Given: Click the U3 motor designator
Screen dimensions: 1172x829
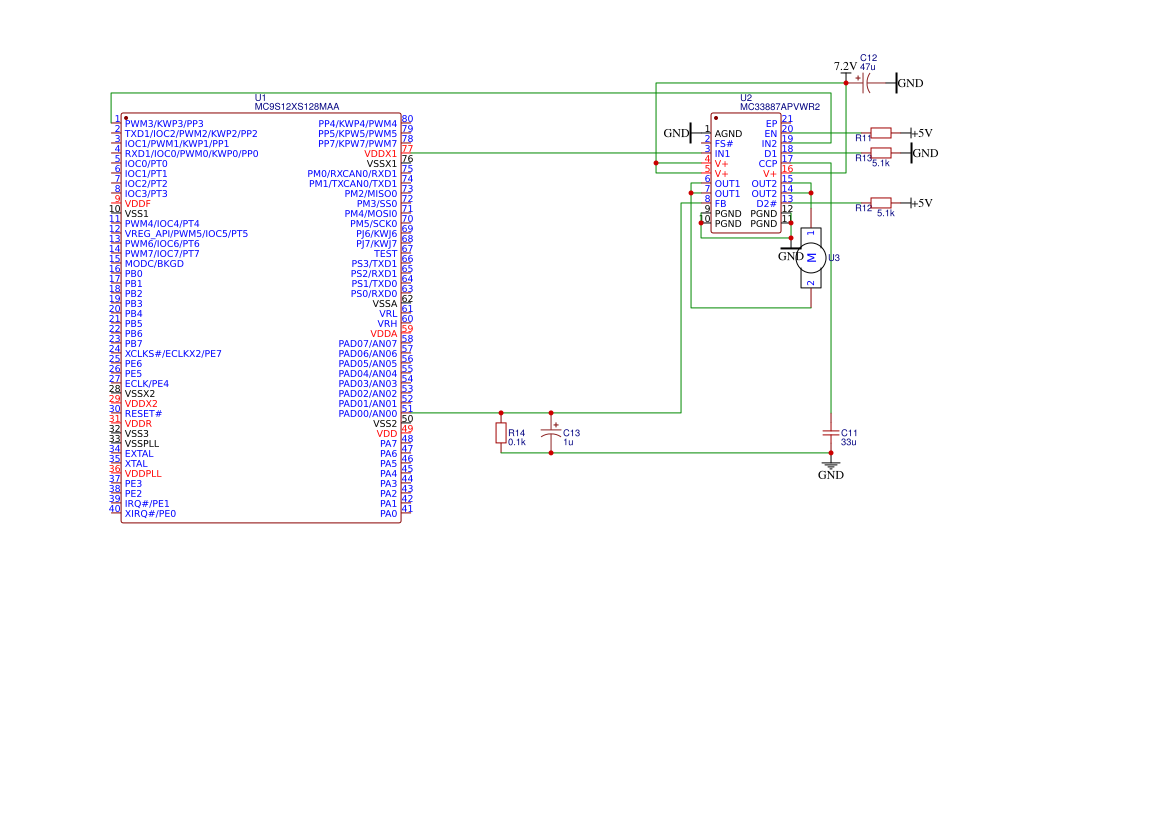Looking at the screenshot, I should point(834,258).
